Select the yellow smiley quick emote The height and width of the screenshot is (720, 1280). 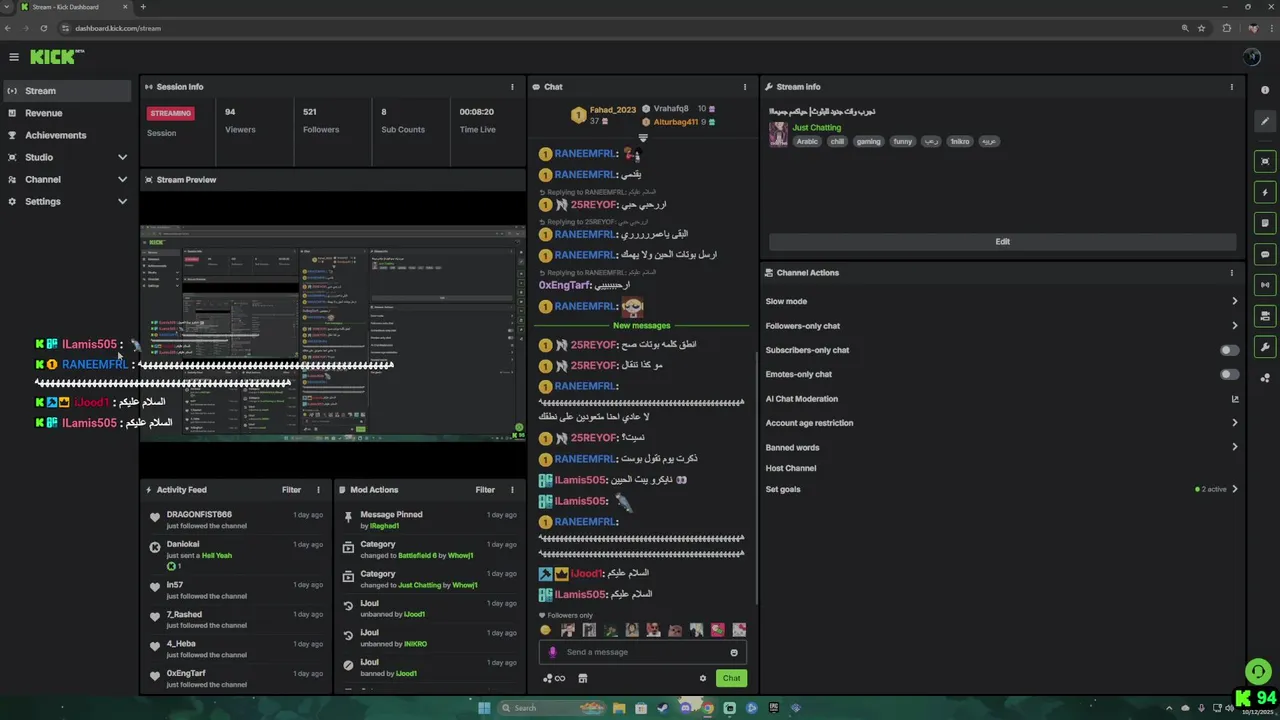click(x=545, y=630)
